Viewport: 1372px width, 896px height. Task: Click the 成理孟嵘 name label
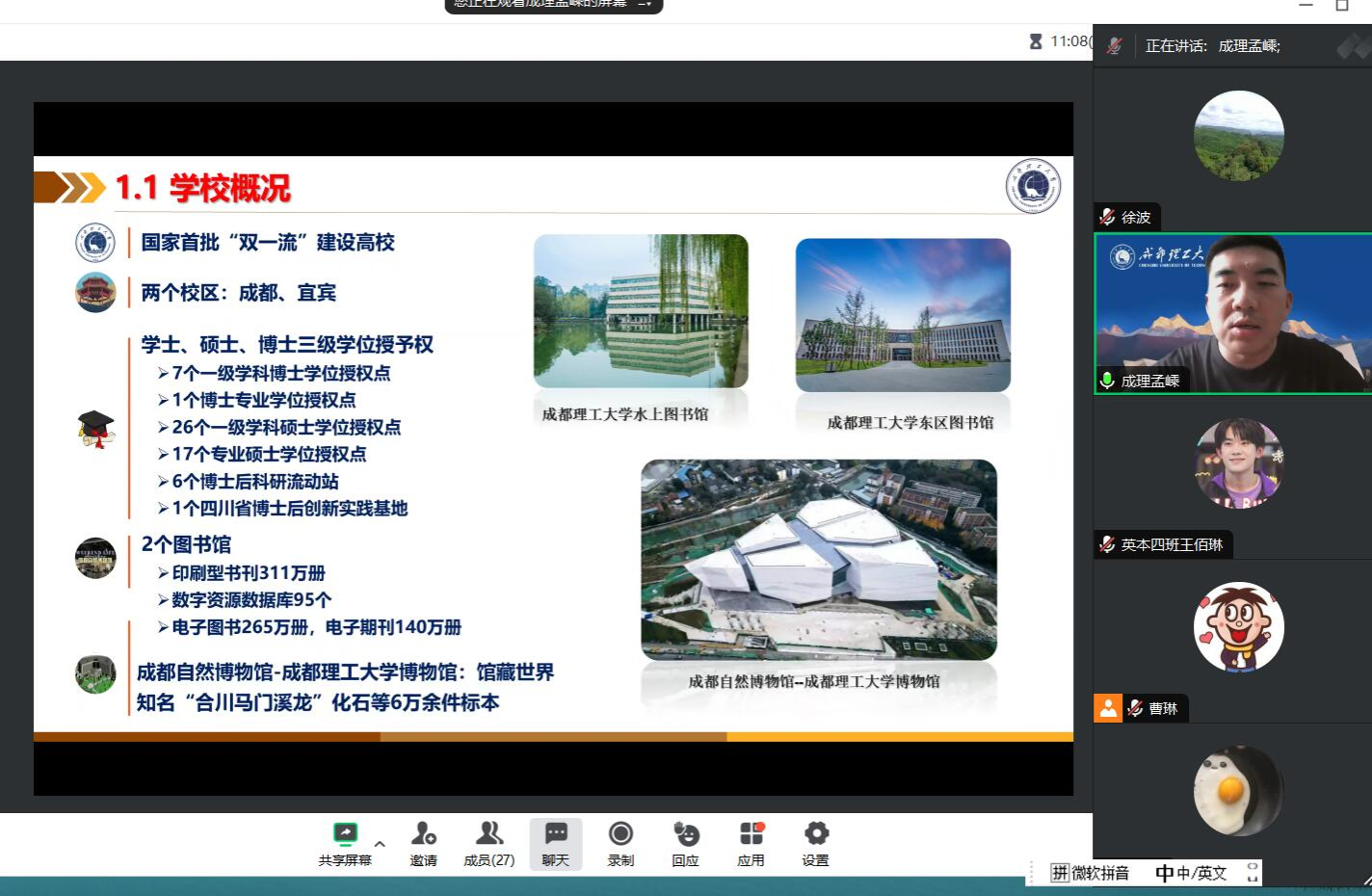pos(1150,381)
